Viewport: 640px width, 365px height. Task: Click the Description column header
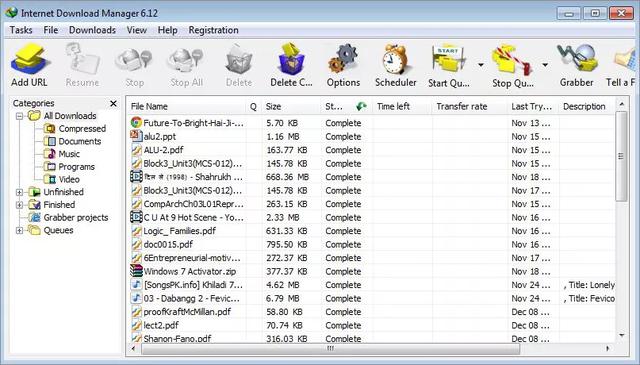click(x=587, y=107)
